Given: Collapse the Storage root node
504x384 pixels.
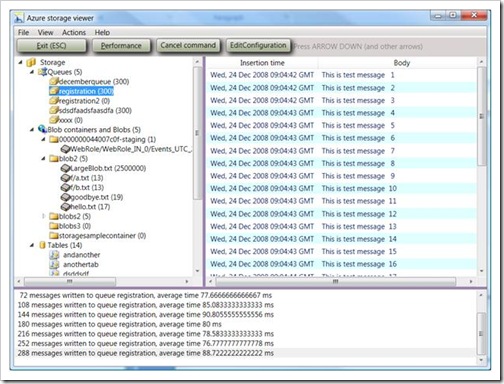Looking at the screenshot, I should [x=21, y=62].
